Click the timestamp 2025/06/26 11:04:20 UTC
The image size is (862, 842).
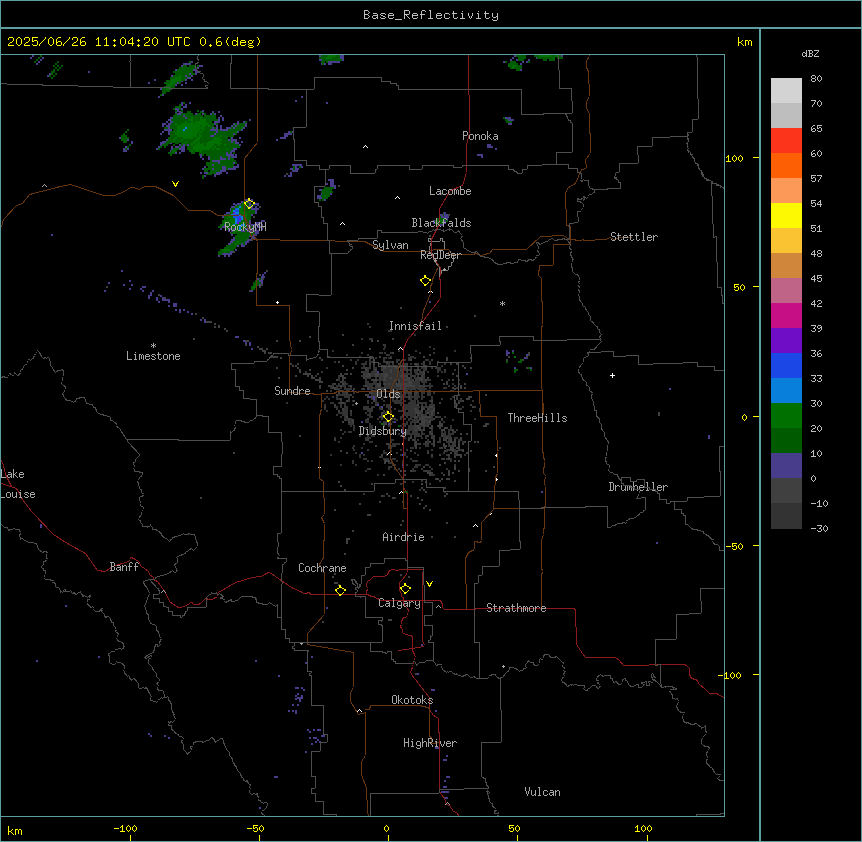[99, 42]
